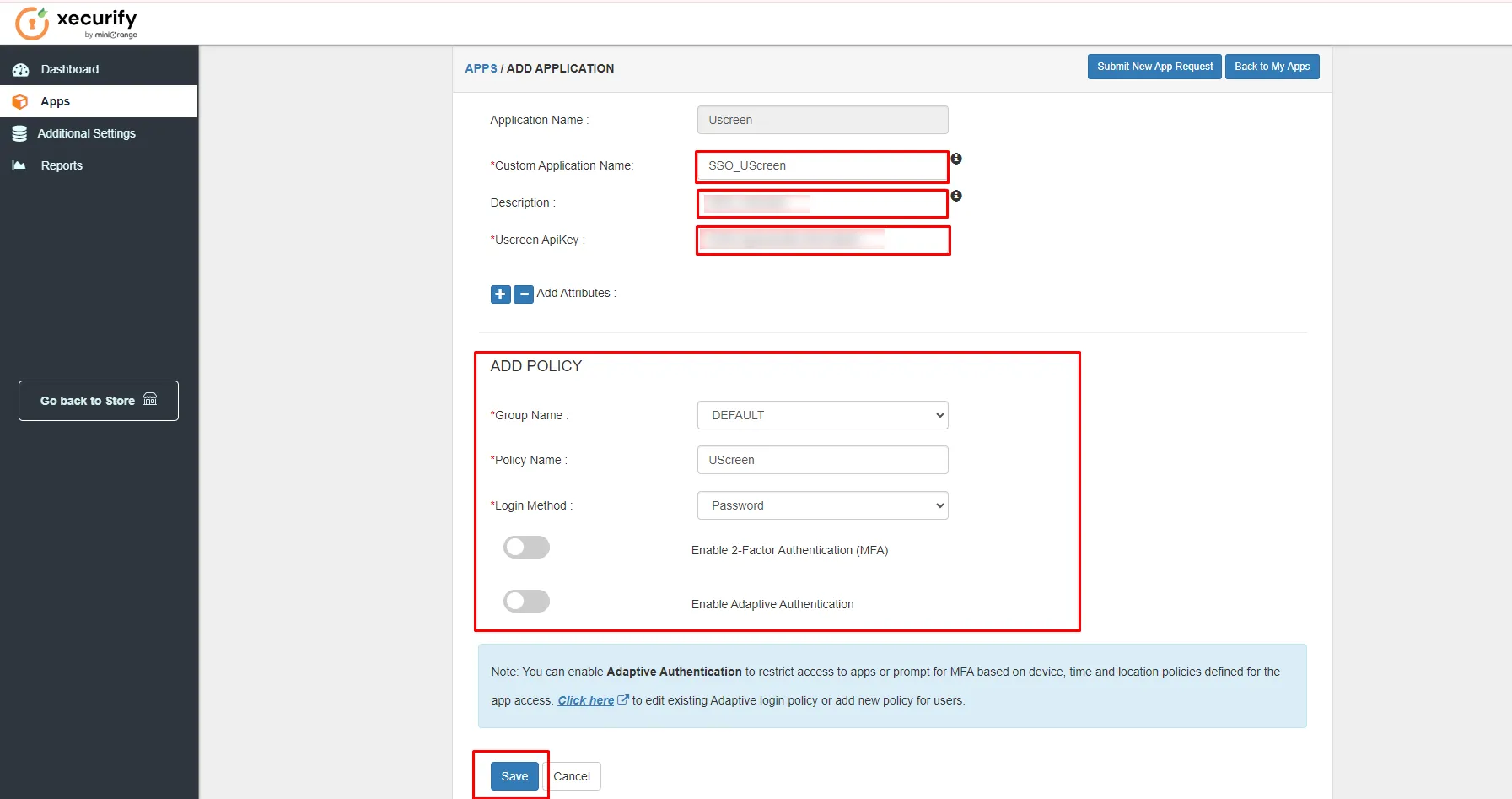This screenshot has height=799, width=1512.
Task: Click the APPS breadcrumb link
Action: tap(481, 68)
